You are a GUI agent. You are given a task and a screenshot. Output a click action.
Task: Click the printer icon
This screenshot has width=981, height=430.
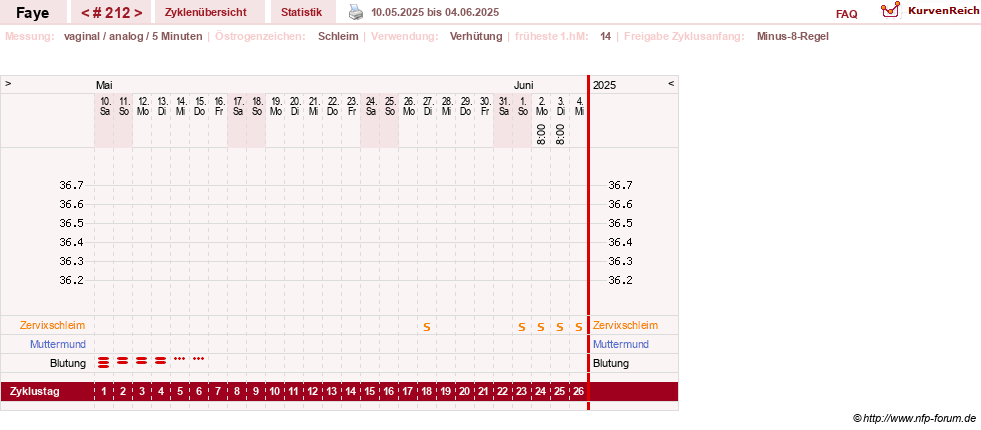click(x=355, y=12)
